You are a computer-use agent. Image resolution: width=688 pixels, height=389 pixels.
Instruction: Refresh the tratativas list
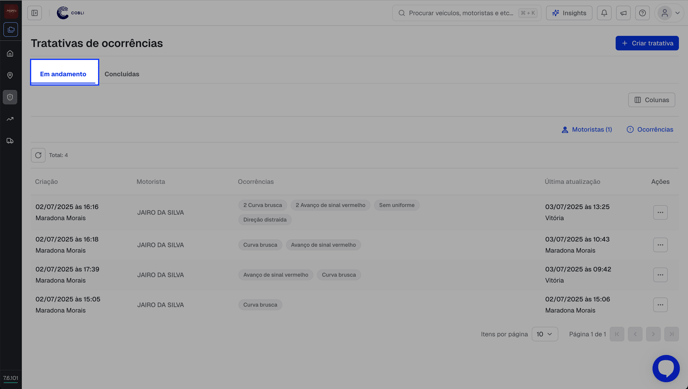(38, 155)
